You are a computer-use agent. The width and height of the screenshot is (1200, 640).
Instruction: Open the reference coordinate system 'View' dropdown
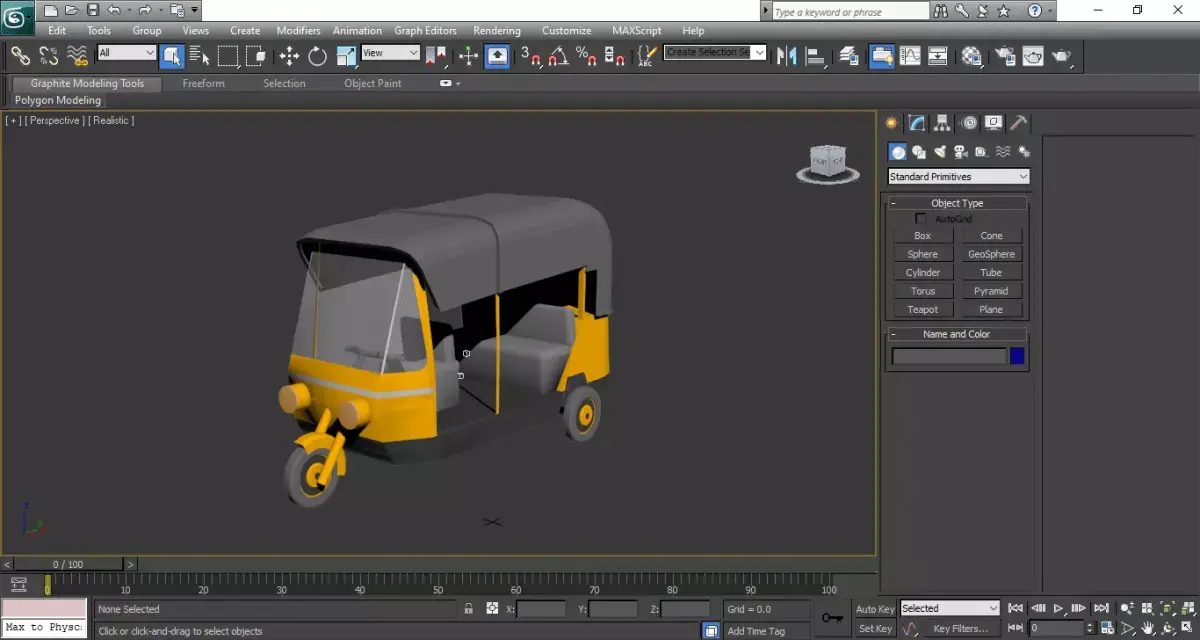tap(390, 53)
